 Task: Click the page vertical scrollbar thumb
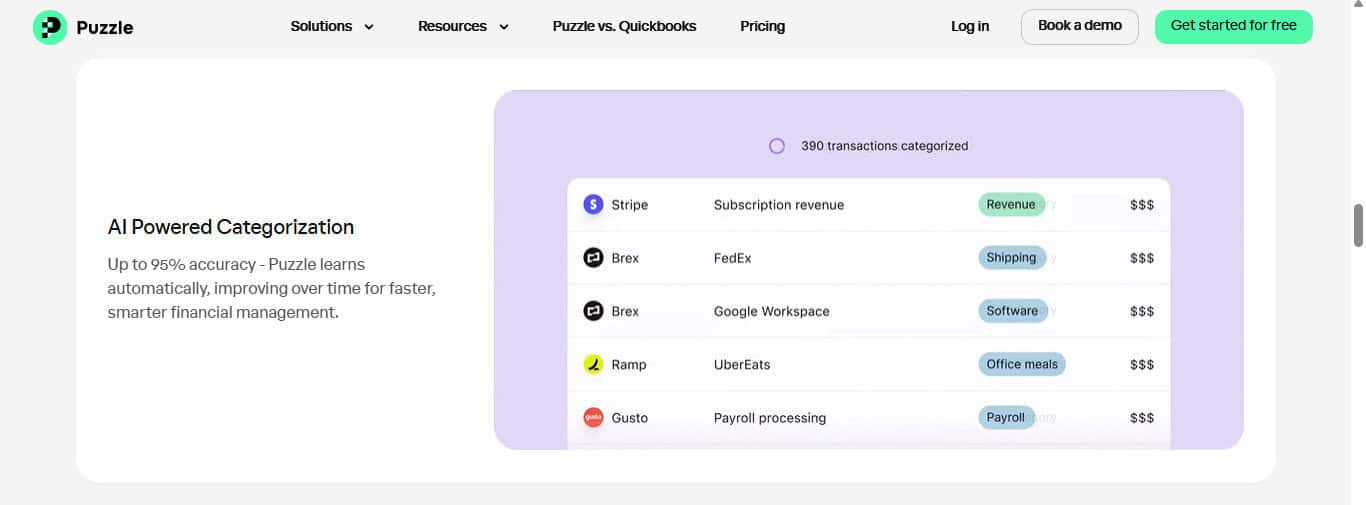coord(1358,225)
